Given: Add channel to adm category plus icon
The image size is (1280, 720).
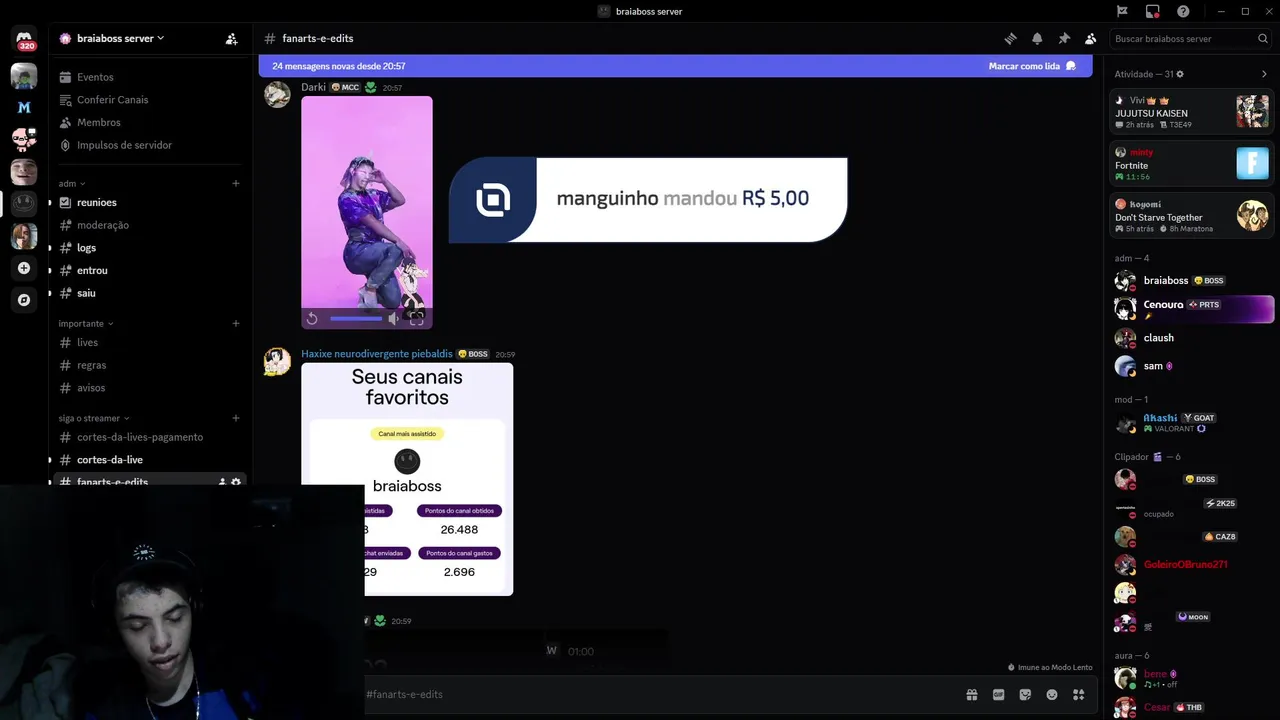Looking at the screenshot, I should pos(236,183).
